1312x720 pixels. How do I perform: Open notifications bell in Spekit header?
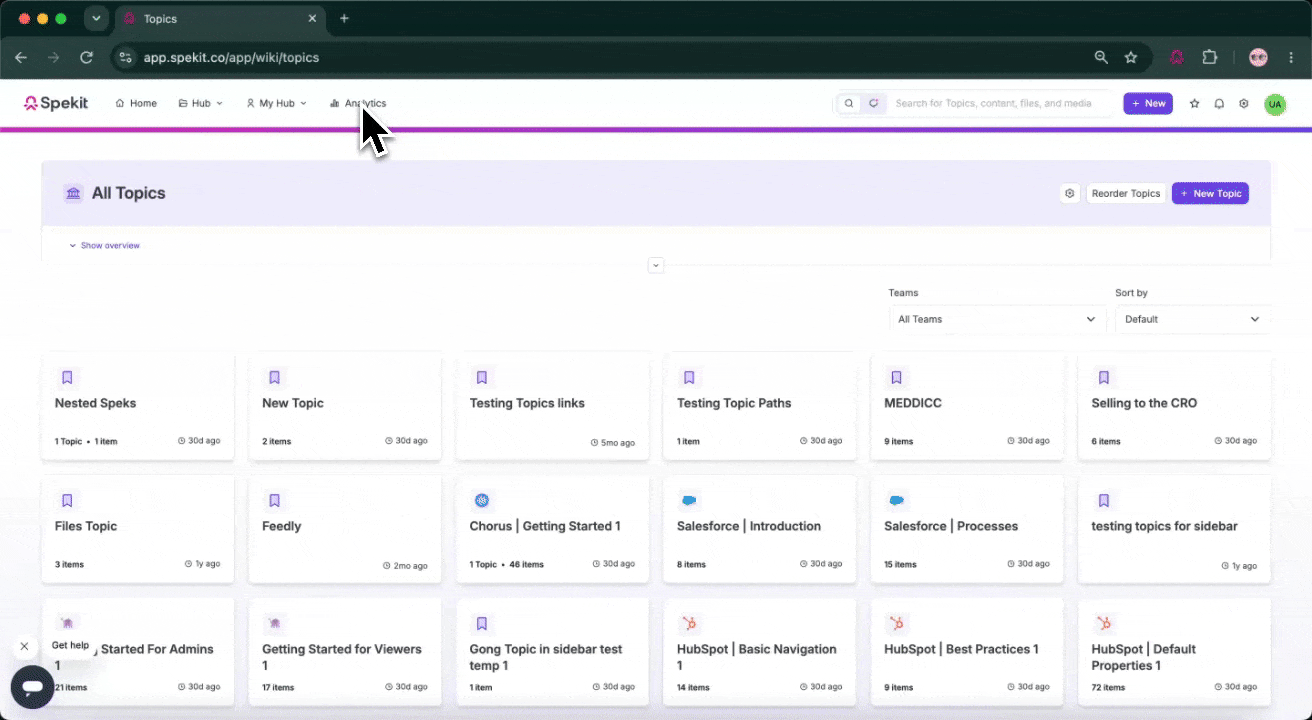1219,103
